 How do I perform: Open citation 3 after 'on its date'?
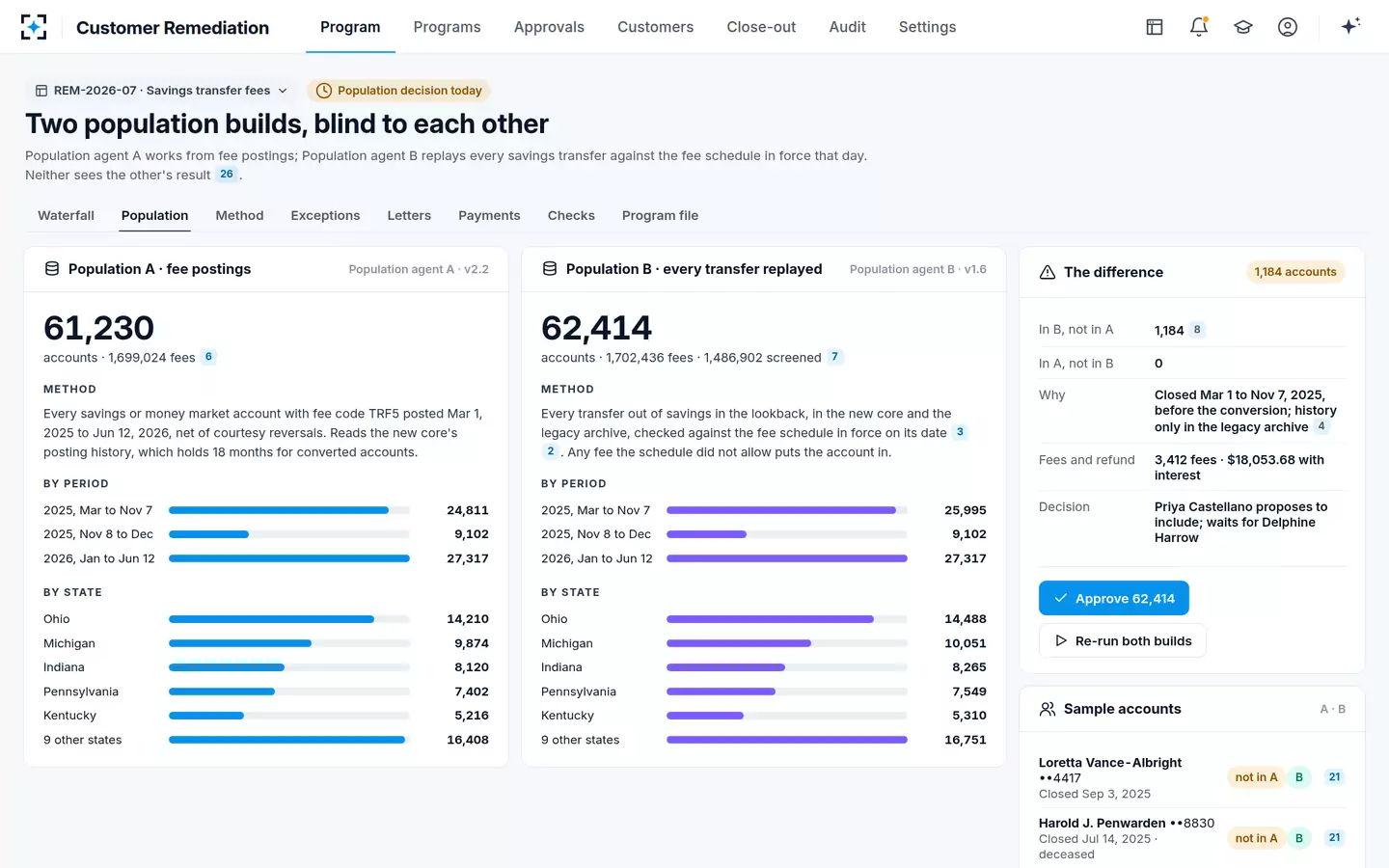pyautogui.click(x=960, y=432)
